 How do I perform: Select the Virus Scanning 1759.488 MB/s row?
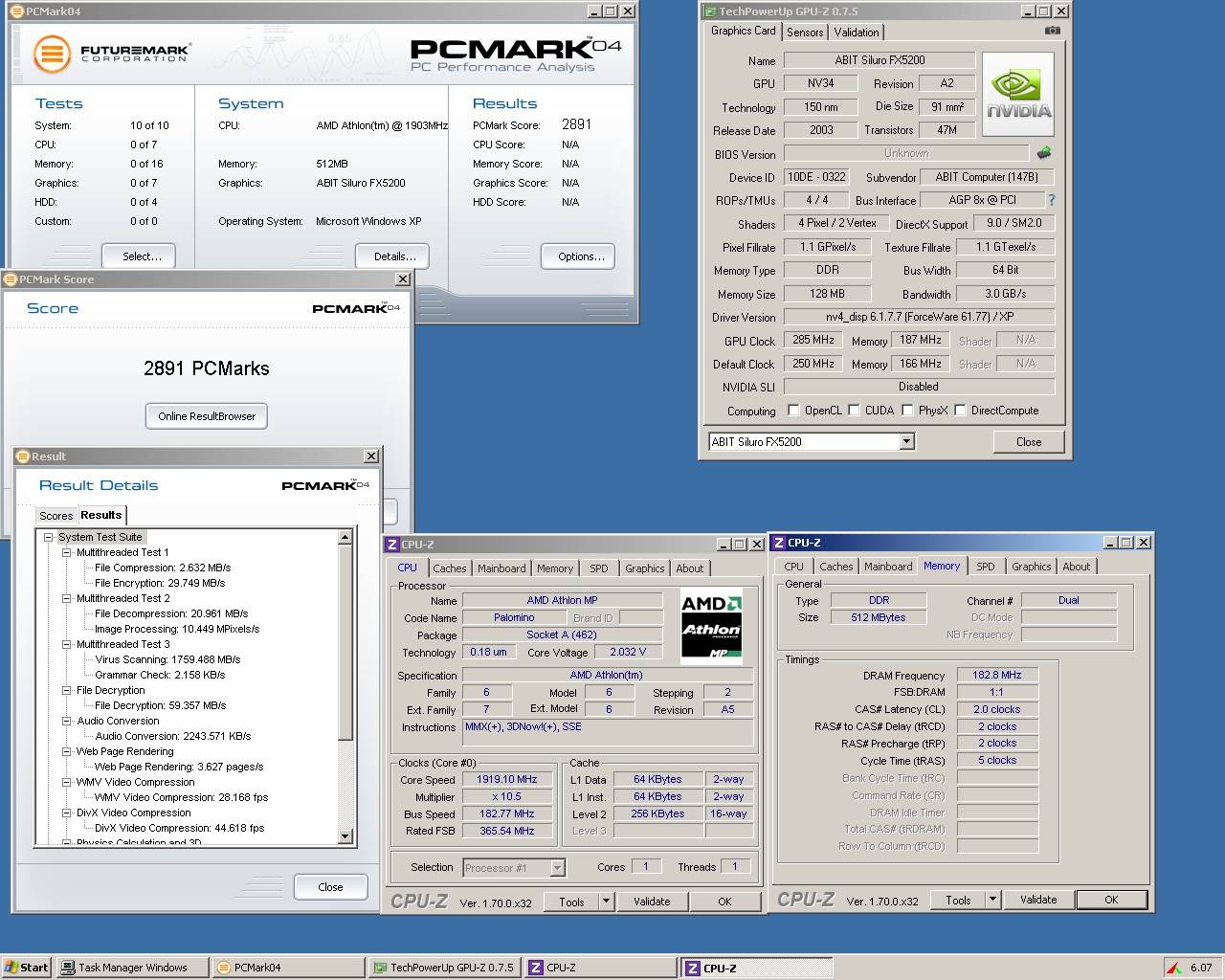tap(167, 659)
